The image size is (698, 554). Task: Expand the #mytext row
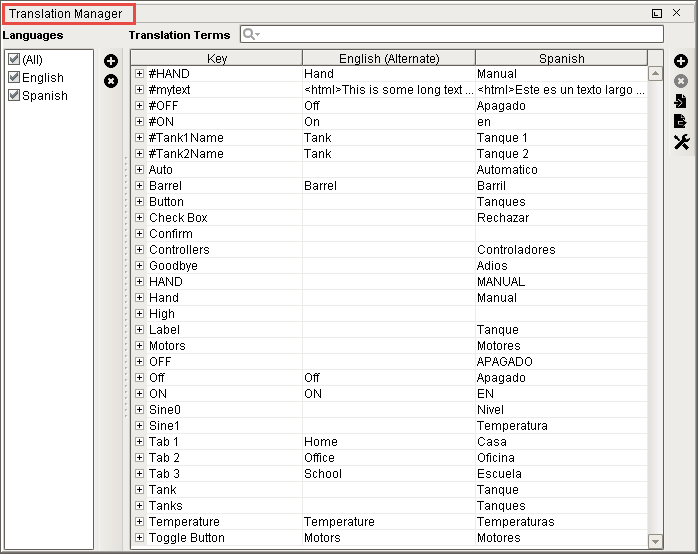point(139,89)
